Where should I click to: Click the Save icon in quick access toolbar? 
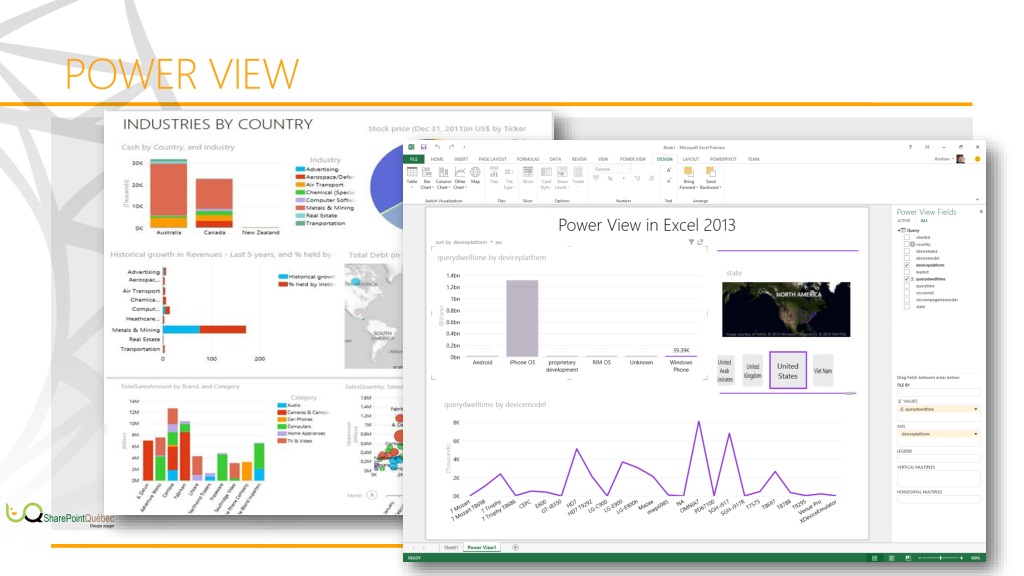click(424, 147)
